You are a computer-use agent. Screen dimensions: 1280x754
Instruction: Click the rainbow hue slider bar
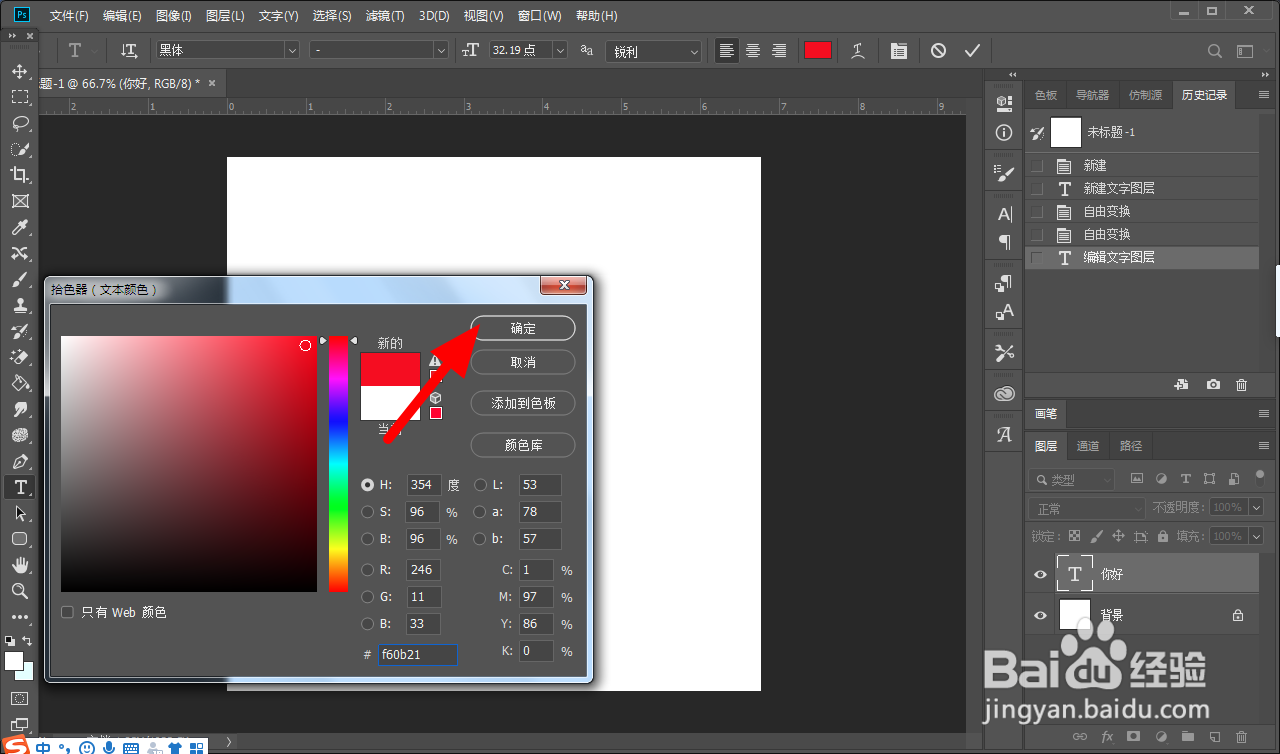click(x=339, y=463)
